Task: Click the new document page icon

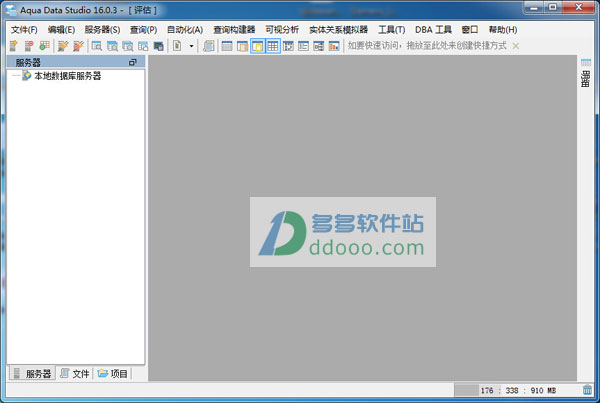Action: (177, 46)
